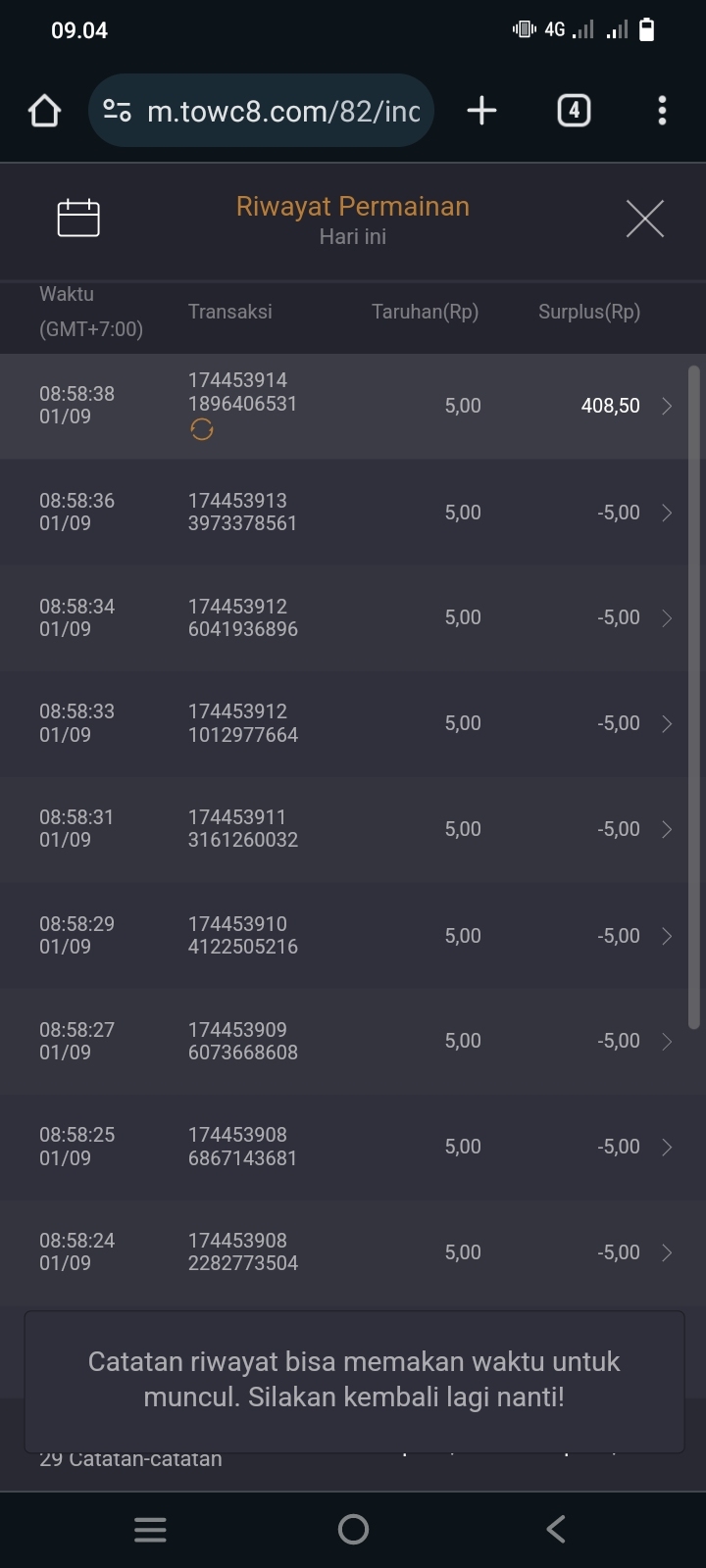Screen dimensions: 706x1568
Task: Expand the 08:58:29 transaction row chevron
Action: (x=667, y=936)
